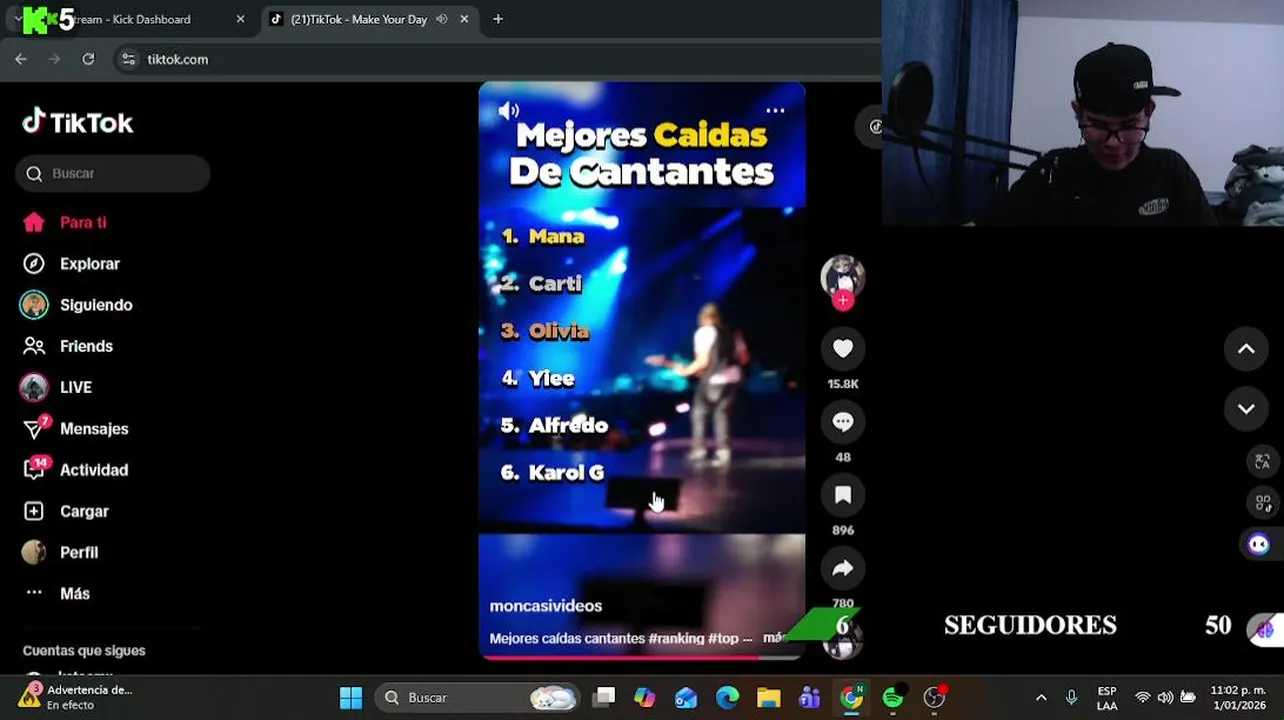The height and width of the screenshot is (720, 1284).
Task: Focus the TikTok Buscar search field
Action: click(x=112, y=173)
